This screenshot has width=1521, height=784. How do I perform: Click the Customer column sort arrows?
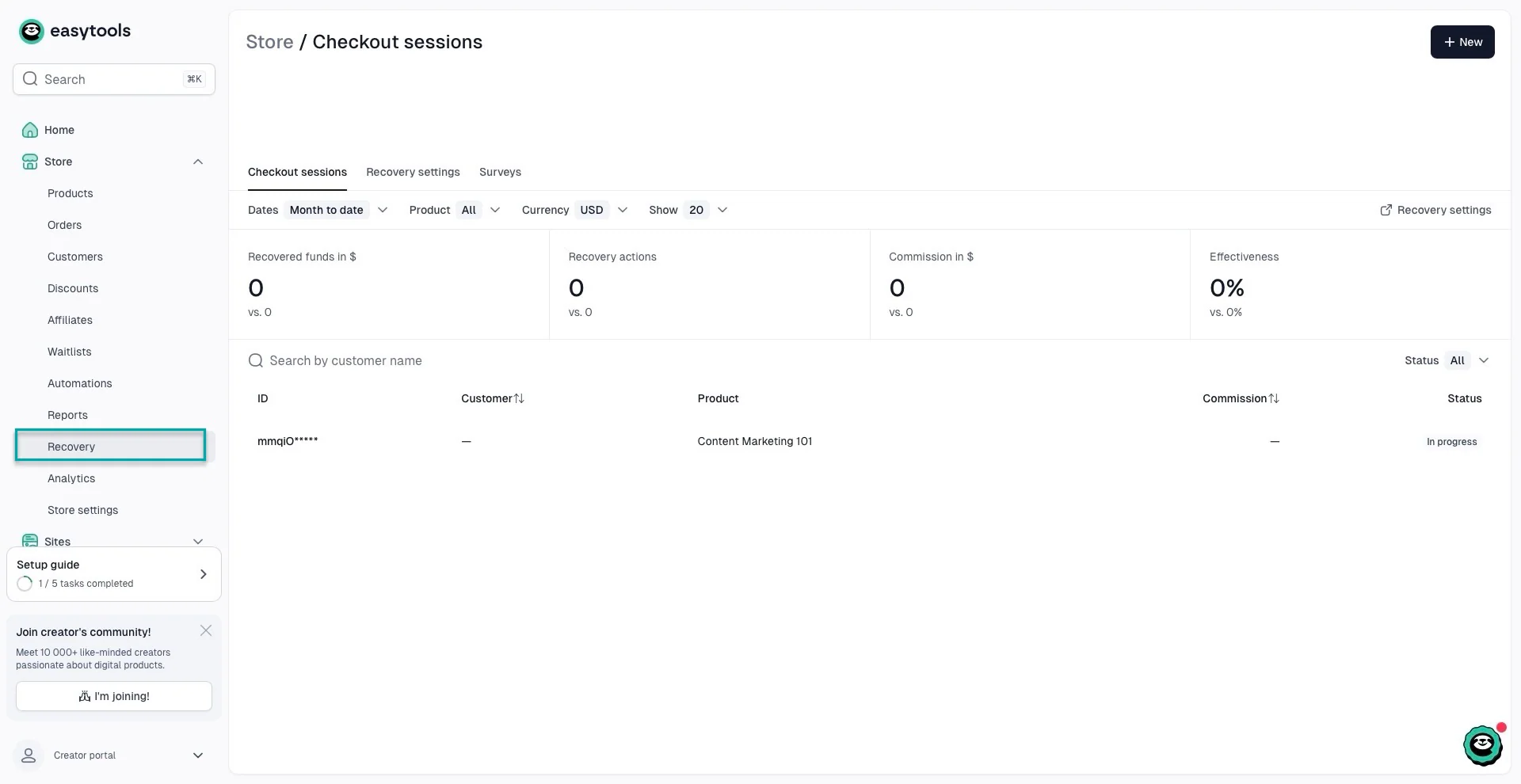[519, 398]
